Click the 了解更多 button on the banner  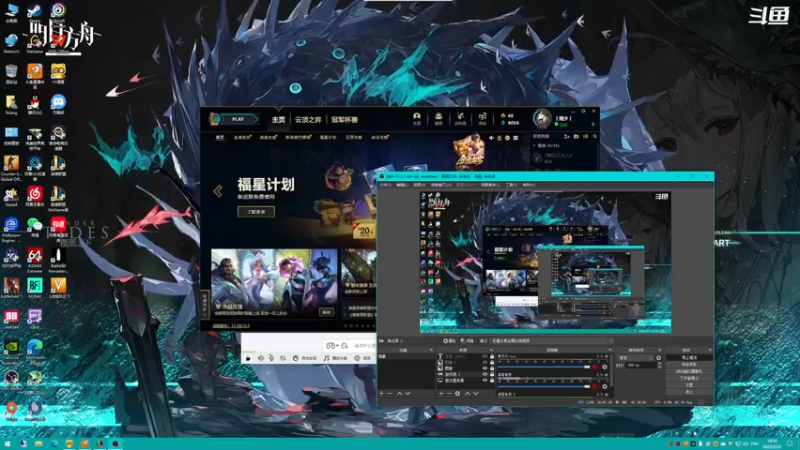coord(256,212)
